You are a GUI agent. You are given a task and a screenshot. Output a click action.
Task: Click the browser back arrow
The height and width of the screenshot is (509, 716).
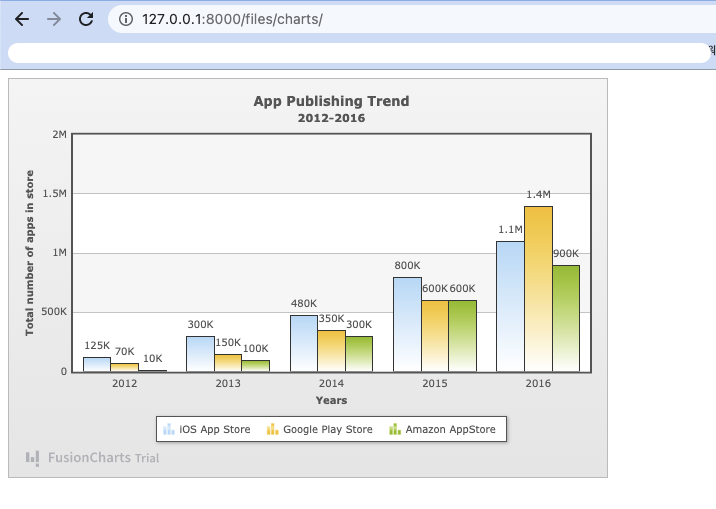pyautogui.click(x=21, y=19)
